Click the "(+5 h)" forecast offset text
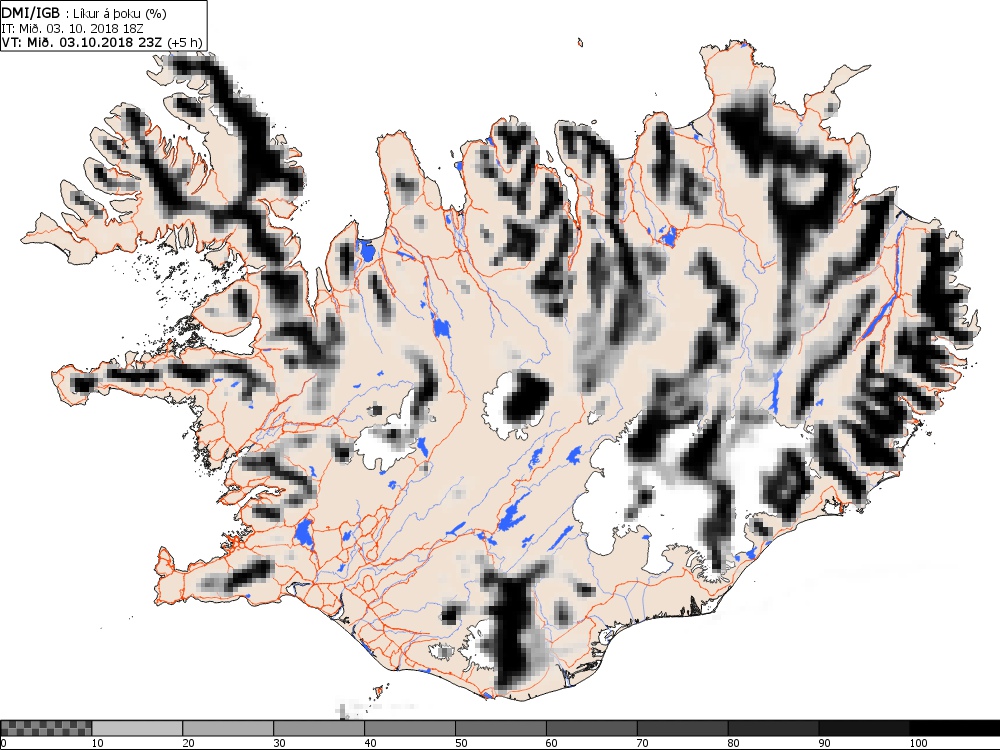This screenshot has height=750, width=1000. coord(184,43)
